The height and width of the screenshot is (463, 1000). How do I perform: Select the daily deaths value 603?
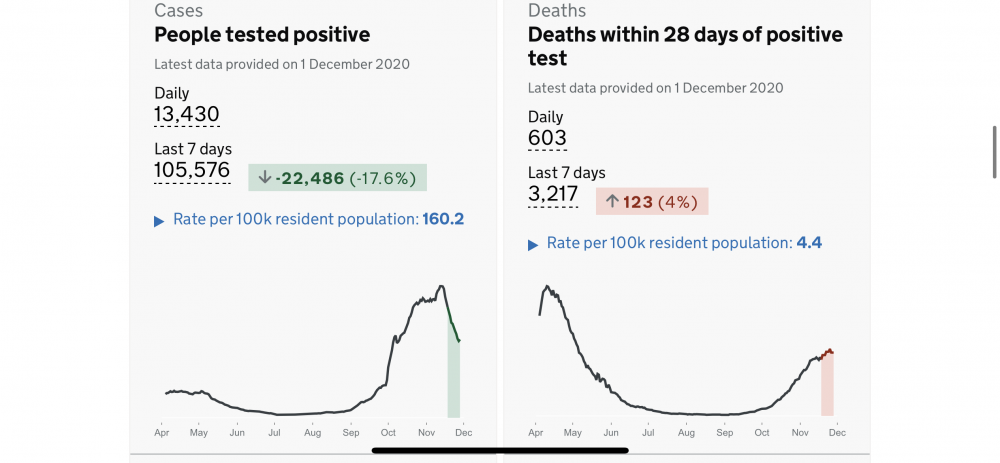click(x=547, y=138)
